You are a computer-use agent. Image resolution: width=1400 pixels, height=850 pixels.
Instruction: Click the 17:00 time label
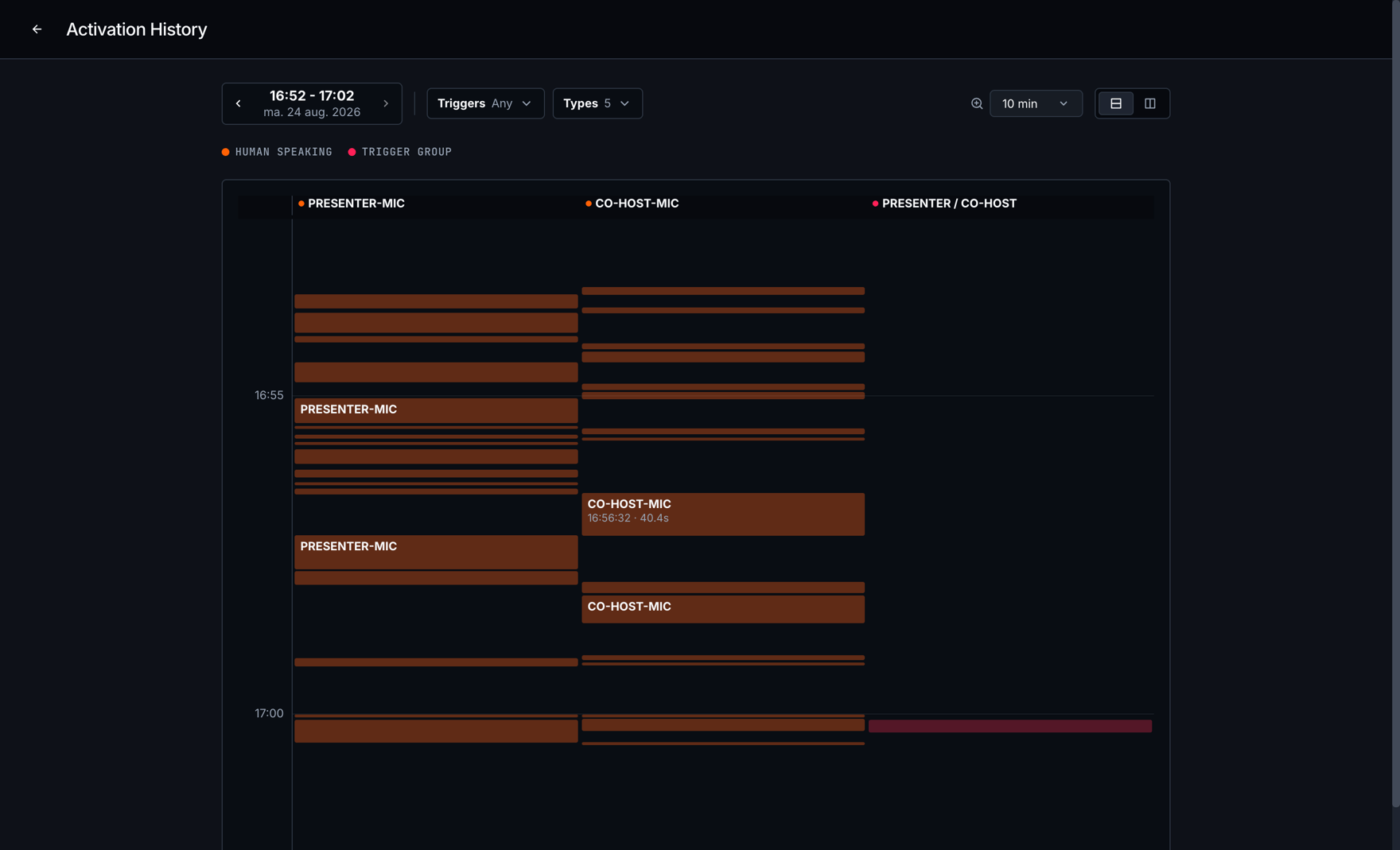click(x=269, y=713)
